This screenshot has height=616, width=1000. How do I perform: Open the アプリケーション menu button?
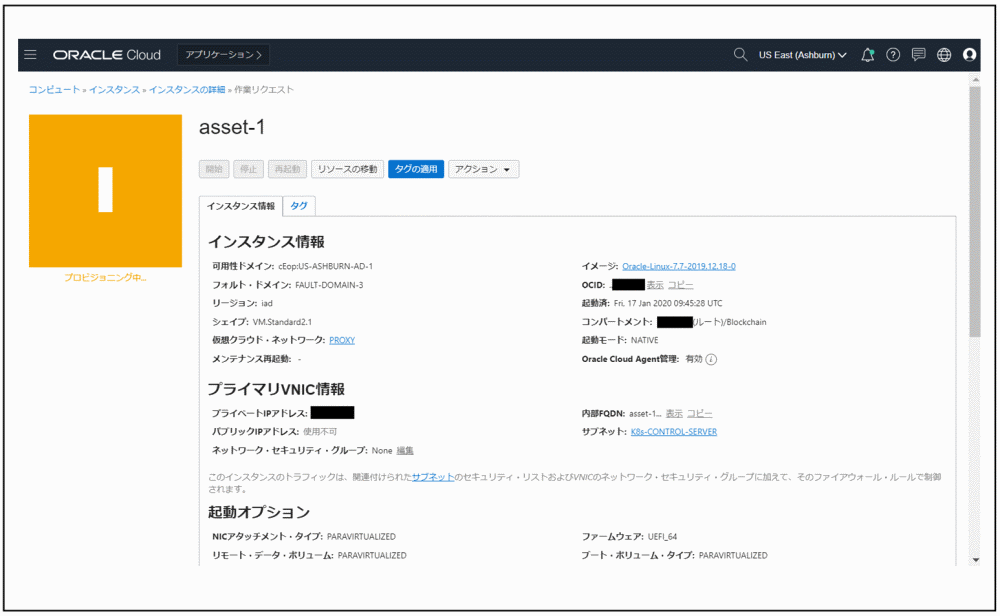[x=223, y=55]
